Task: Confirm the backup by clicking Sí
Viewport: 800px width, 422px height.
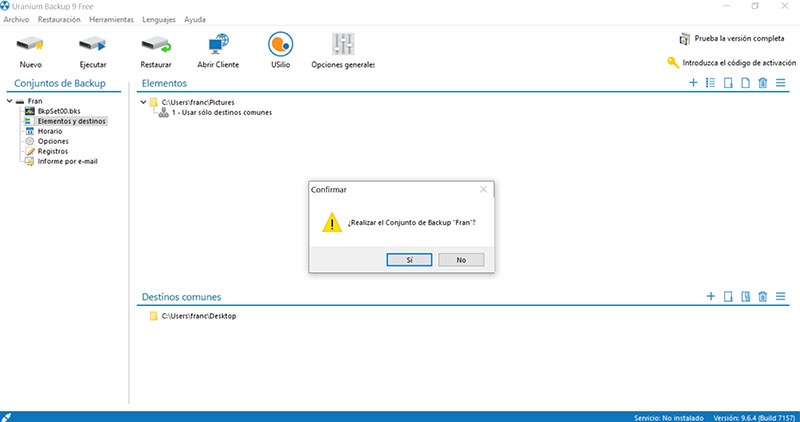Action: point(409,260)
